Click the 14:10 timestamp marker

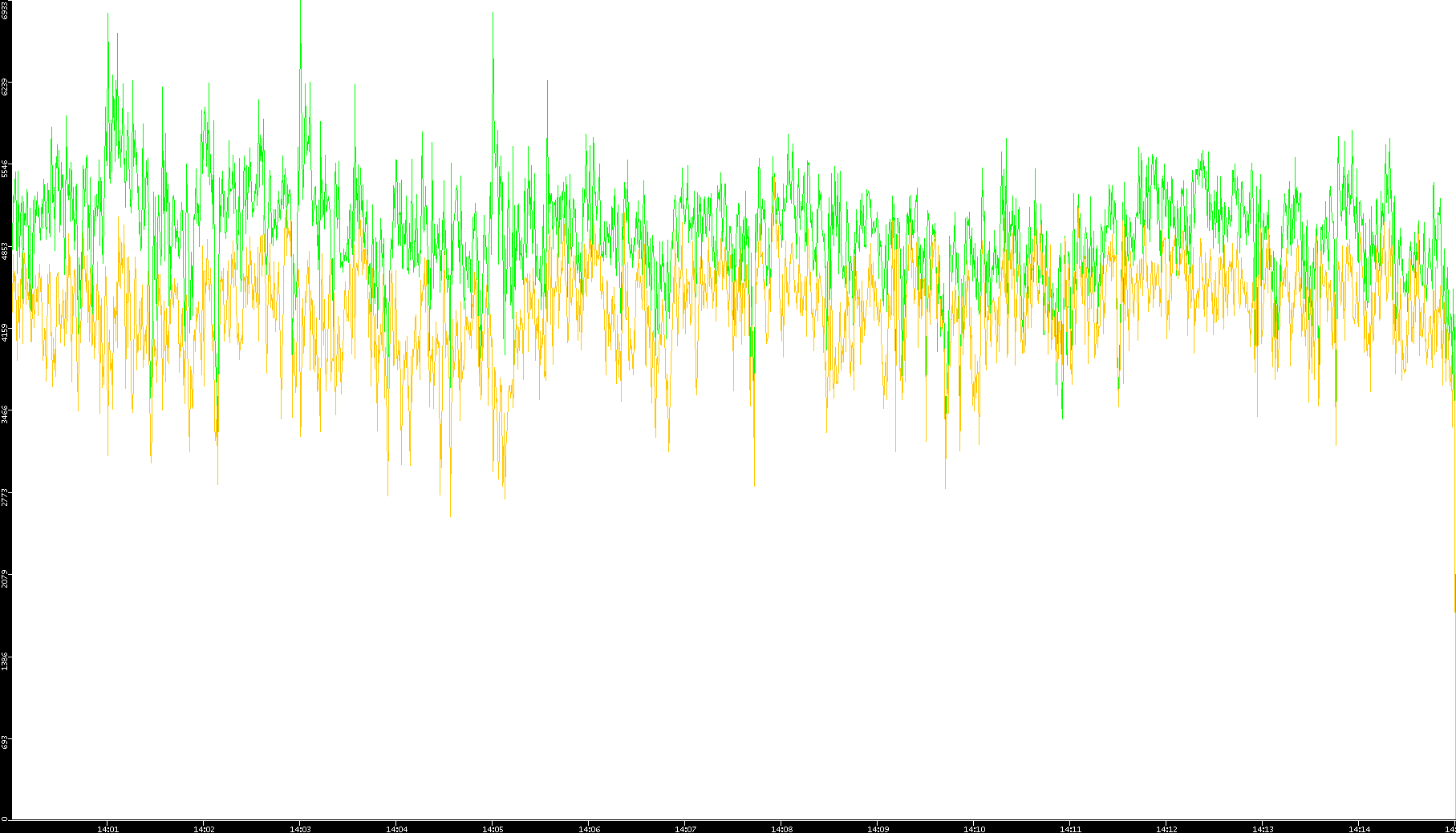[x=974, y=829]
